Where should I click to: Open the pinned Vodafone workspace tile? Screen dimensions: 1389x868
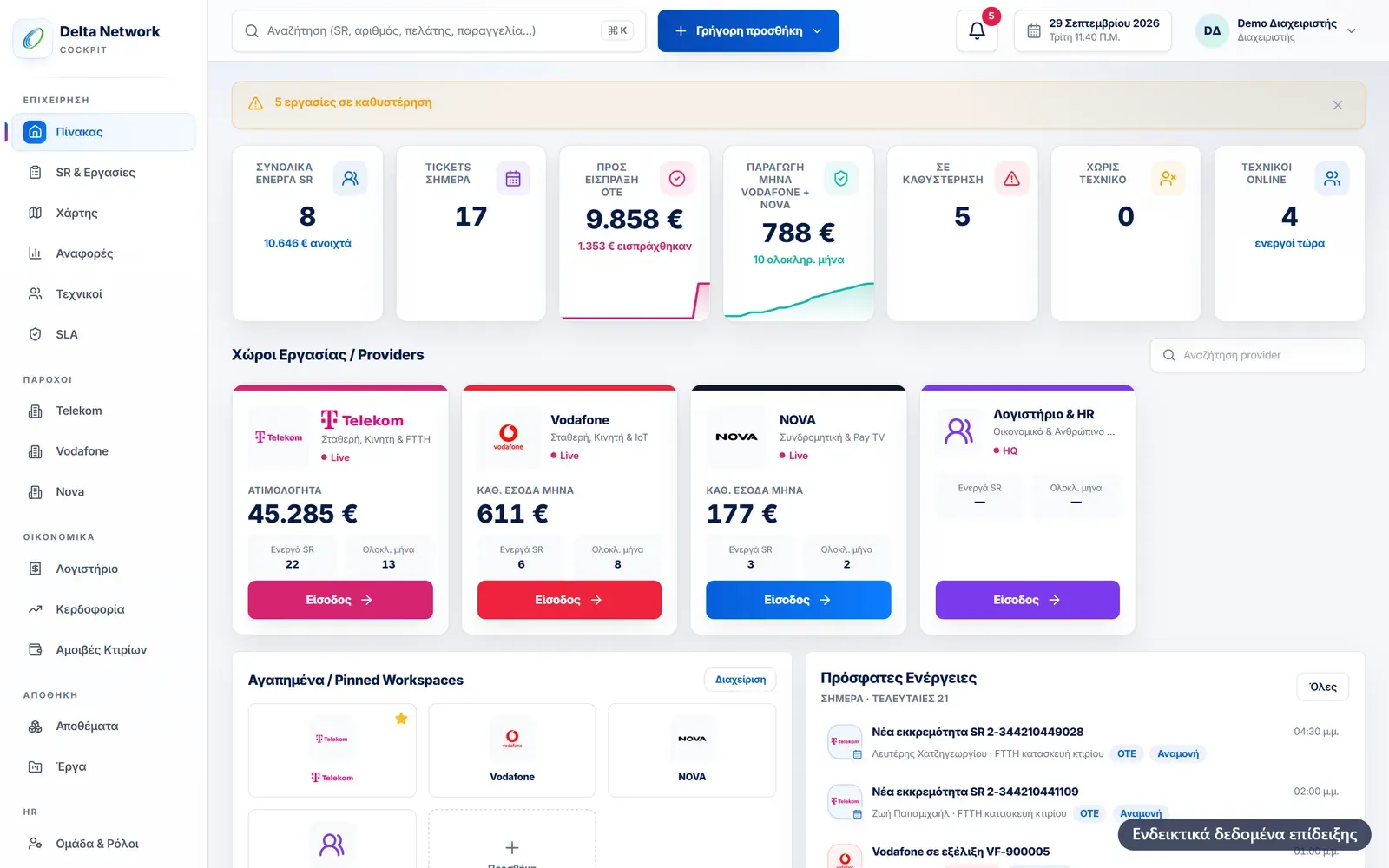pos(512,750)
